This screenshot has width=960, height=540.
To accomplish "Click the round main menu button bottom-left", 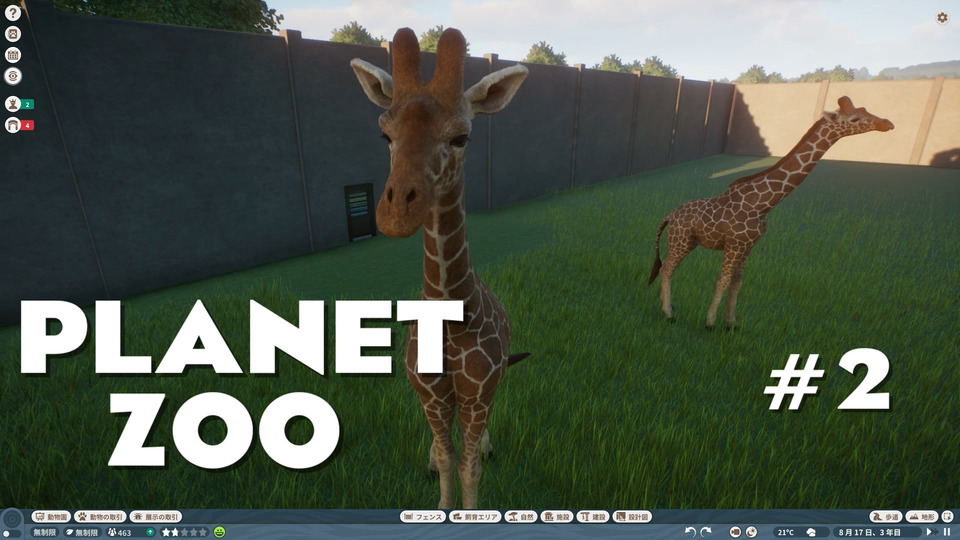I will pos(12,520).
